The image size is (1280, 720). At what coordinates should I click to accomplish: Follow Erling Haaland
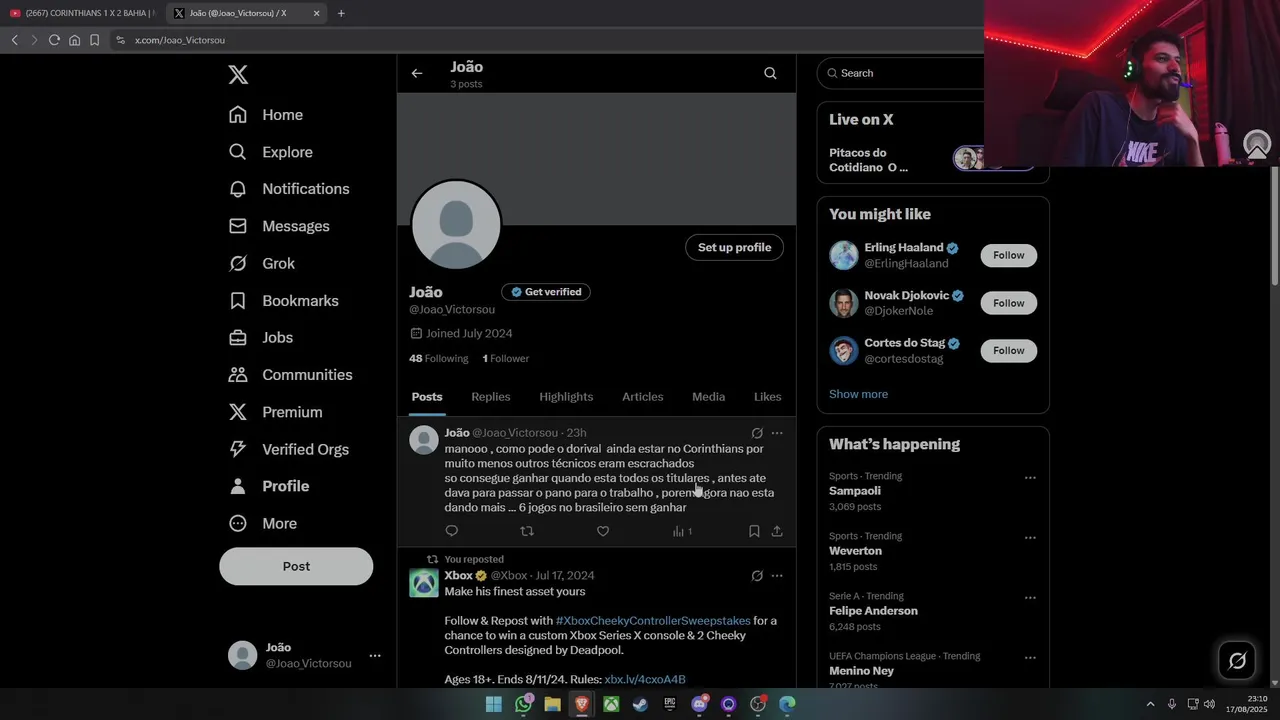pos(1008,255)
